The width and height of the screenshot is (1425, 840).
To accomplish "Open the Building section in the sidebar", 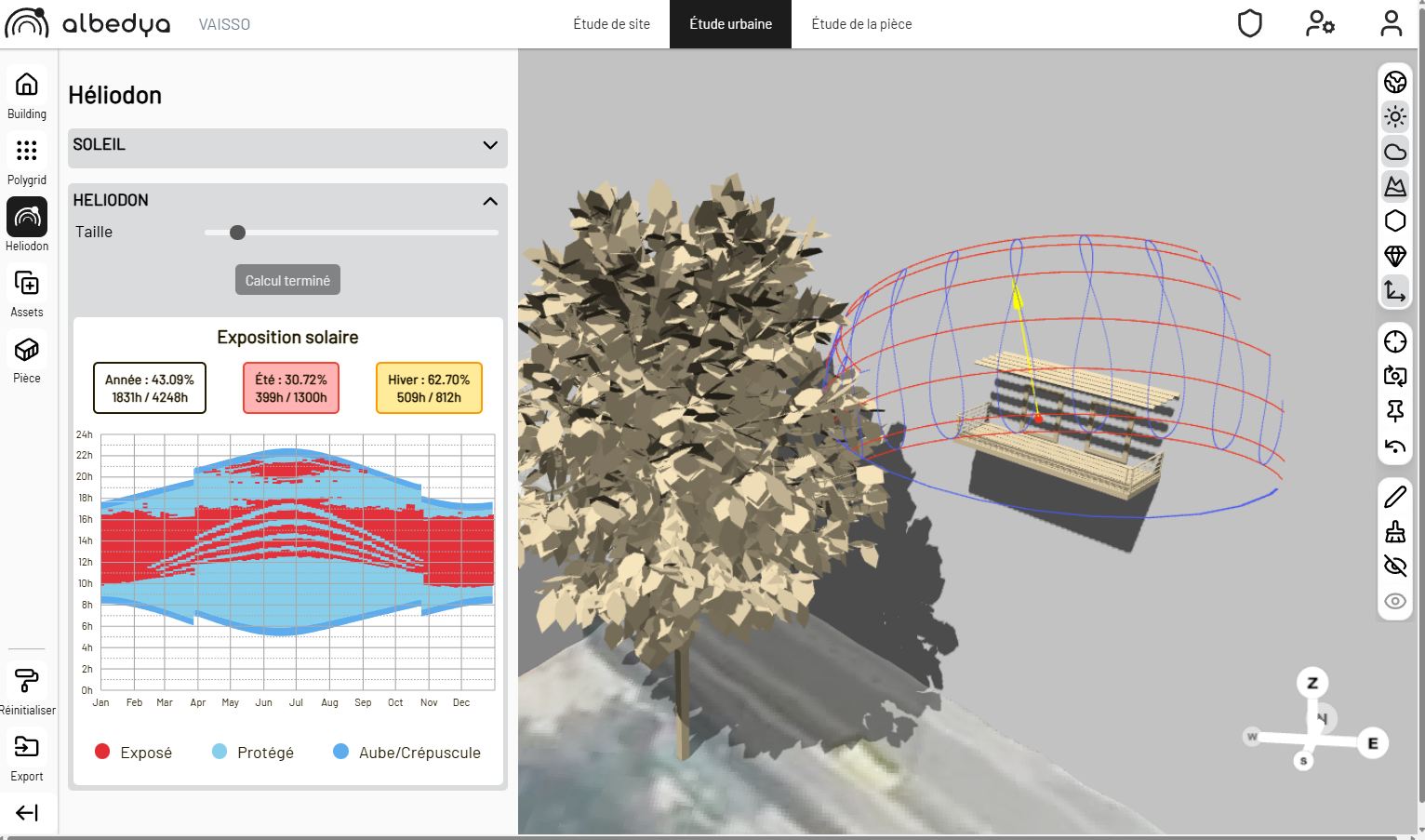I will (27, 94).
